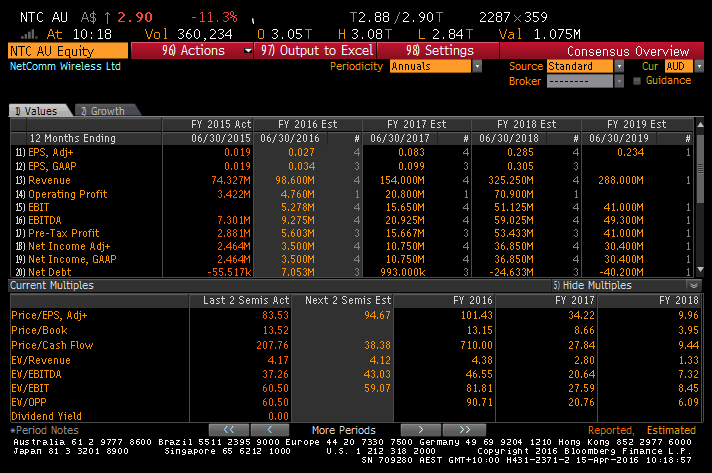The image size is (712, 473).
Task: Collapse the Current Multiples panel chevron
Action: pyautogui.click(x=694, y=286)
